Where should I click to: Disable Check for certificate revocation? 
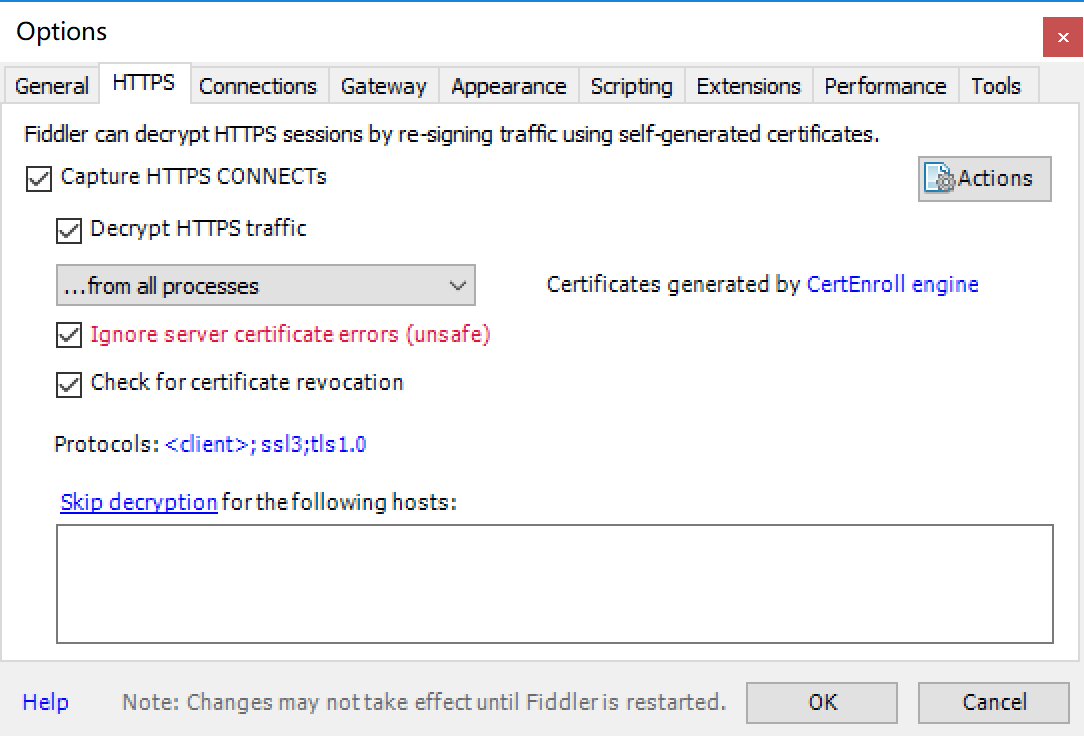click(68, 384)
